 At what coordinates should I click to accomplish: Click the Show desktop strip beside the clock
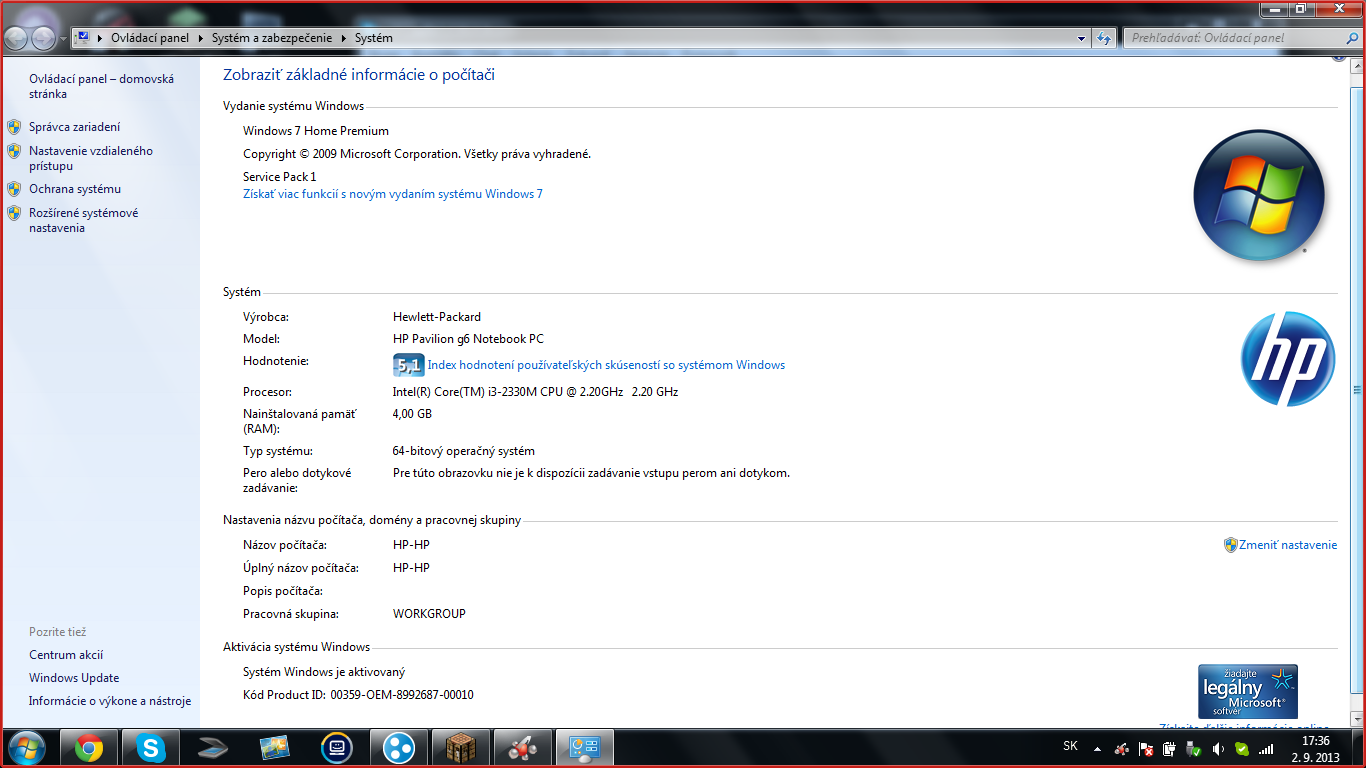[x=1356, y=749]
